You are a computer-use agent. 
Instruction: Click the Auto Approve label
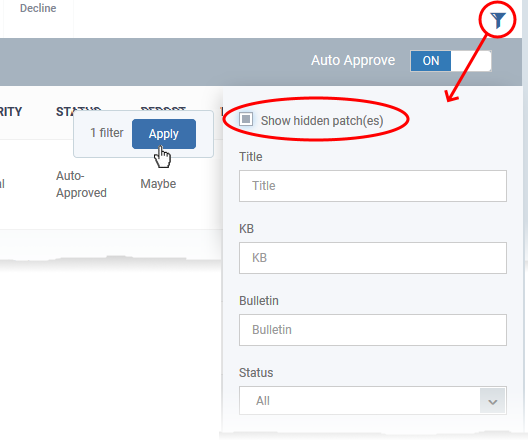(x=353, y=61)
